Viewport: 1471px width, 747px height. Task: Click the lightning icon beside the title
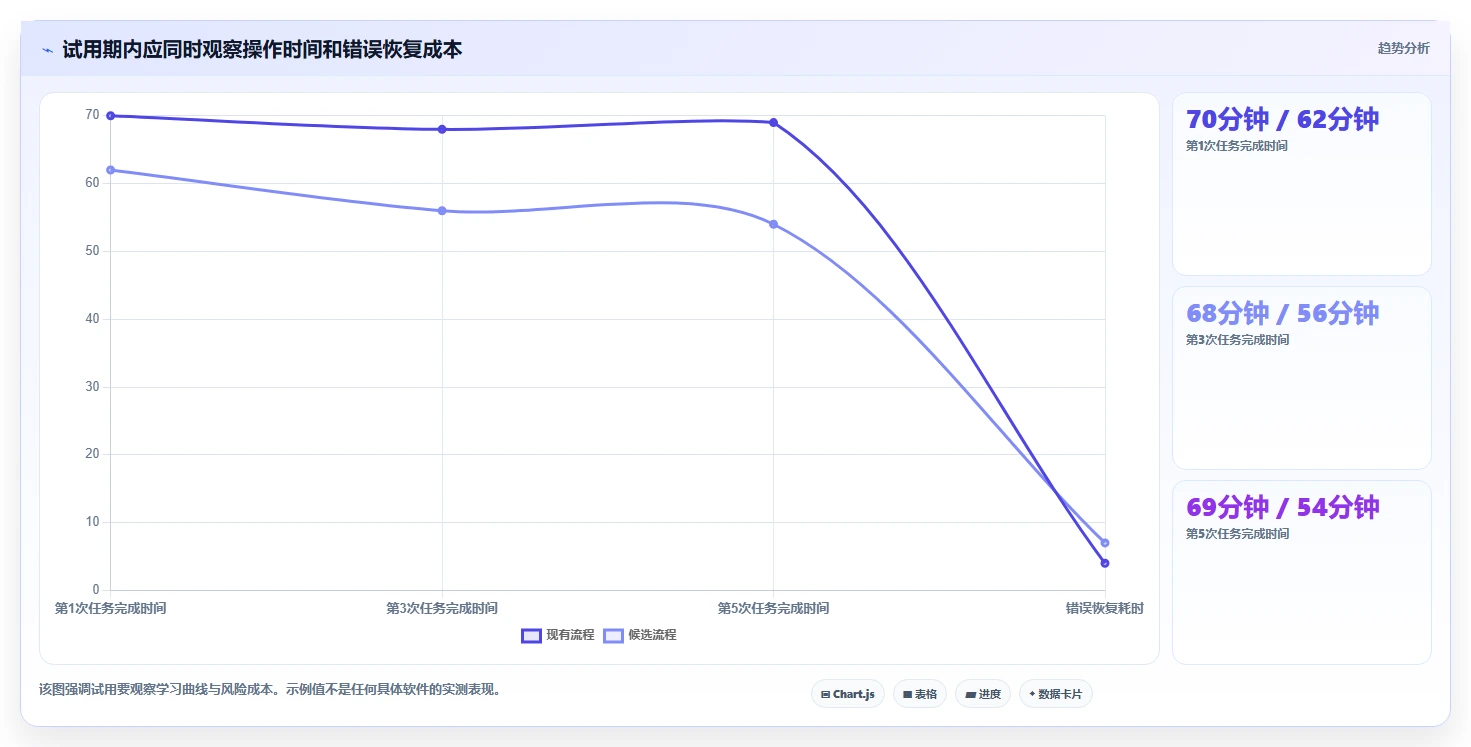click(47, 50)
